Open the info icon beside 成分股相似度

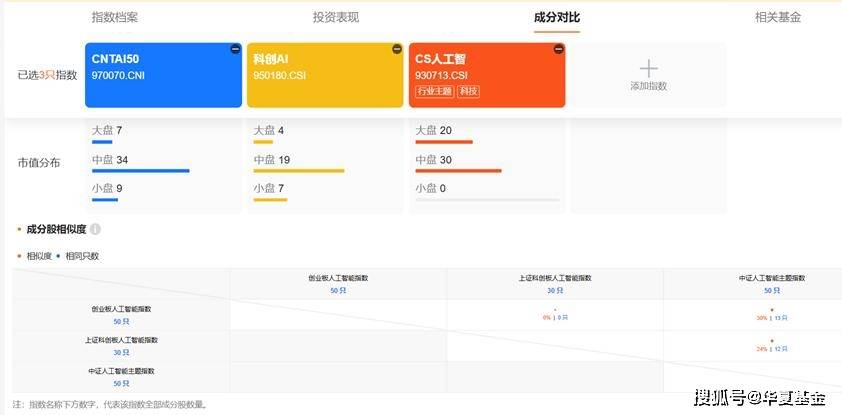pos(95,229)
